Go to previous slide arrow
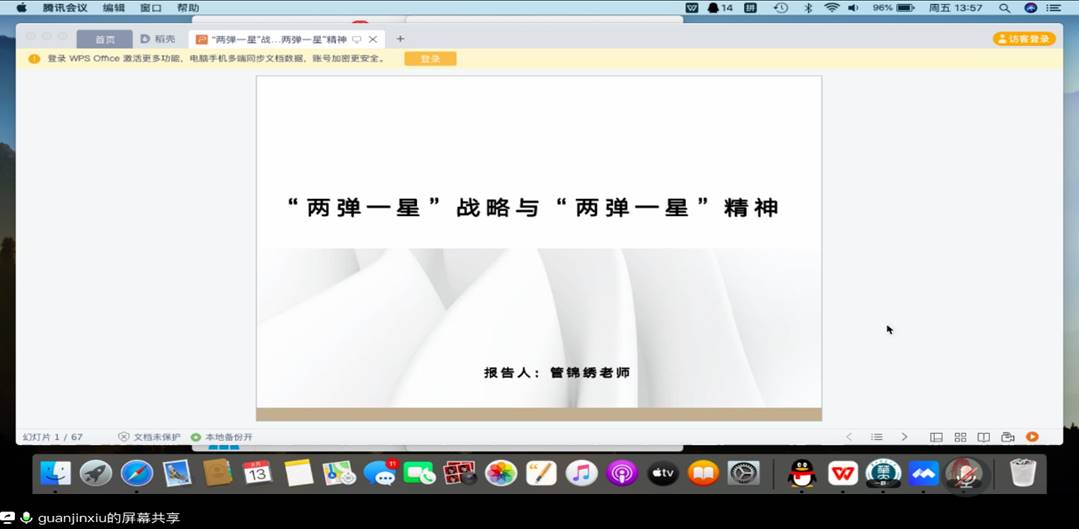 tap(849, 437)
